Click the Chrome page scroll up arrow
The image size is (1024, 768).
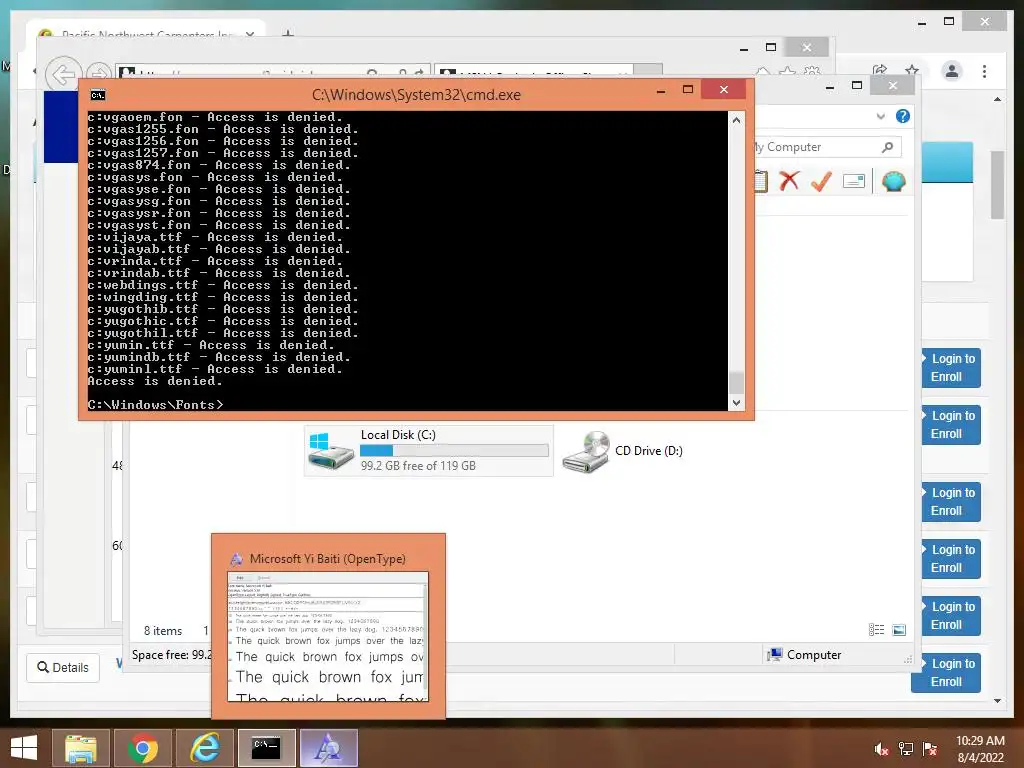tap(997, 99)
